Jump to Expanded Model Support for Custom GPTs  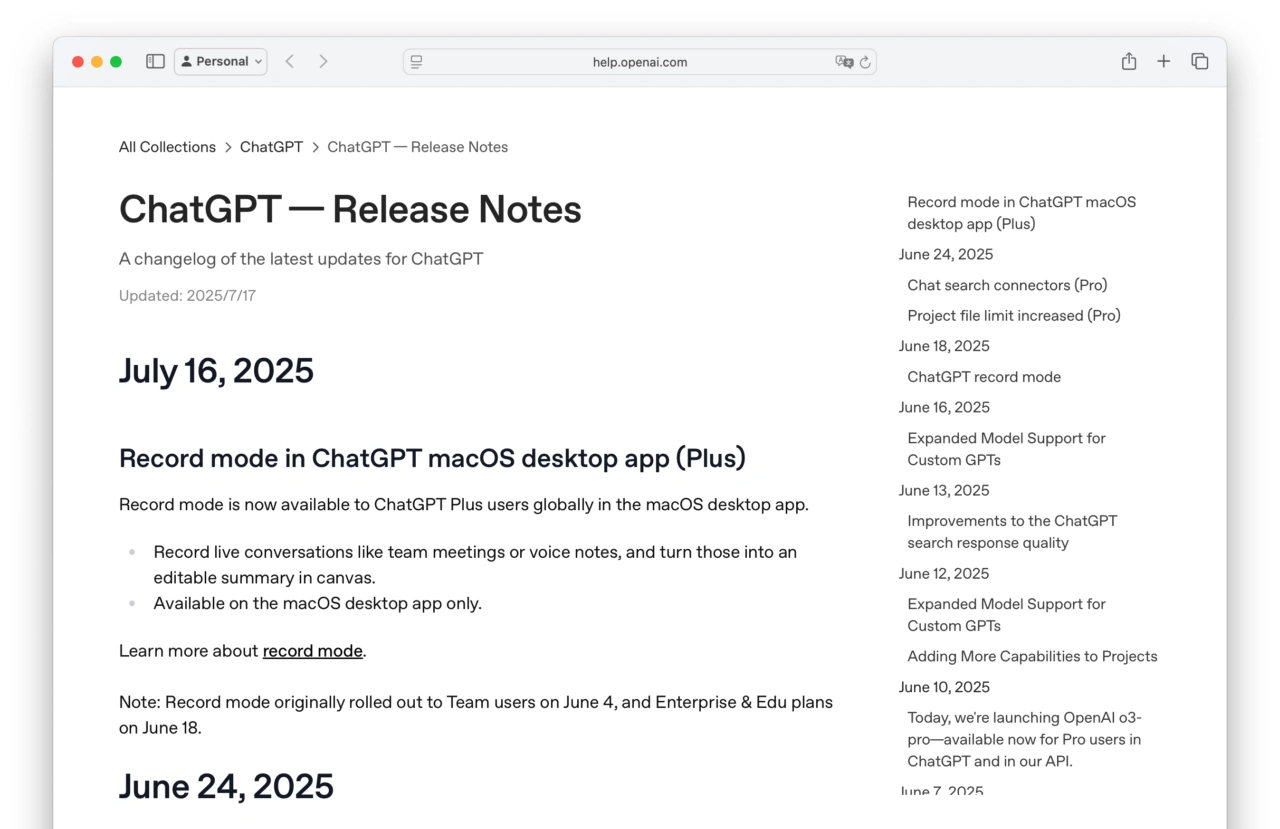(1005, 449)
